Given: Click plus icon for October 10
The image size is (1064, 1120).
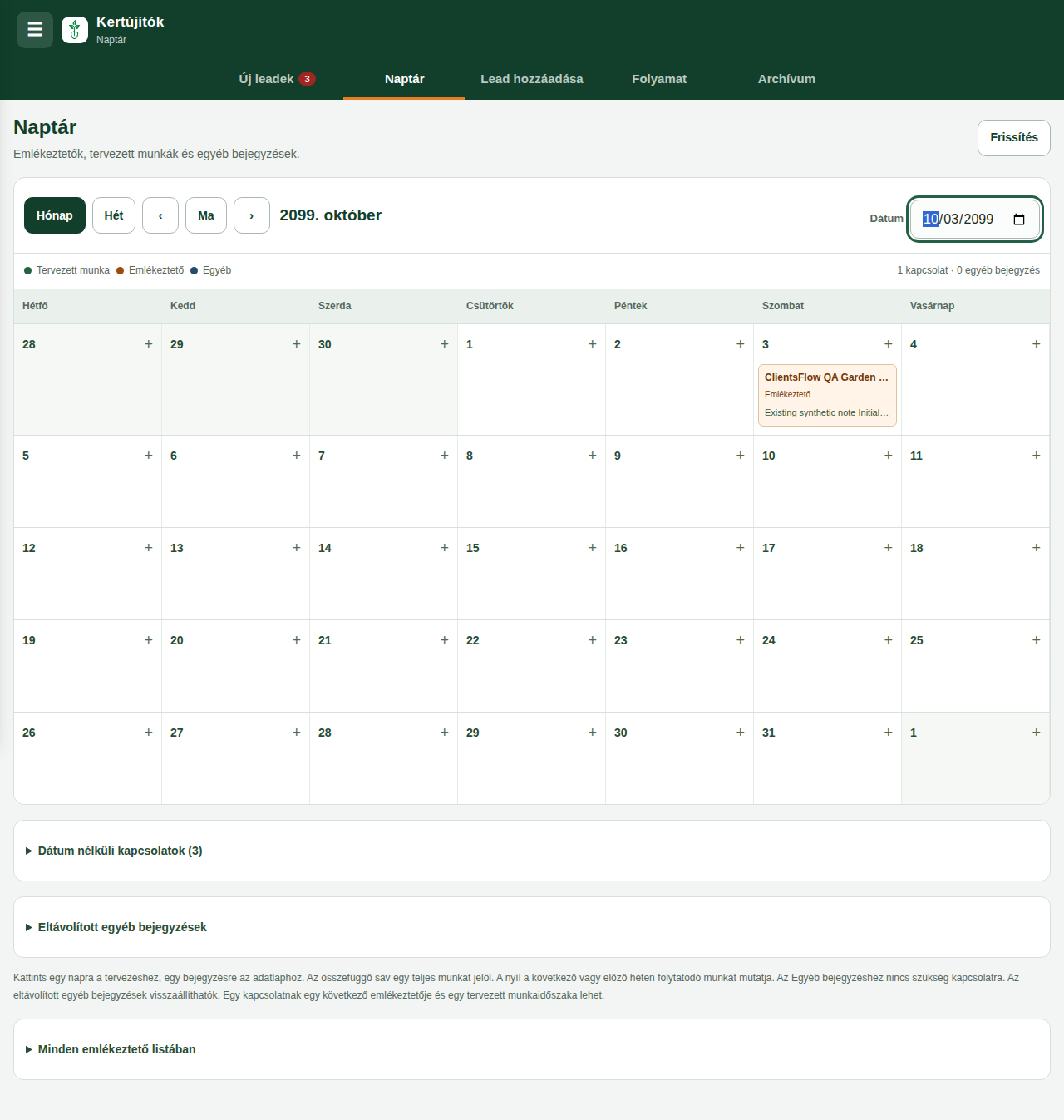Looking at the screenshot, I should pos(889,456).
